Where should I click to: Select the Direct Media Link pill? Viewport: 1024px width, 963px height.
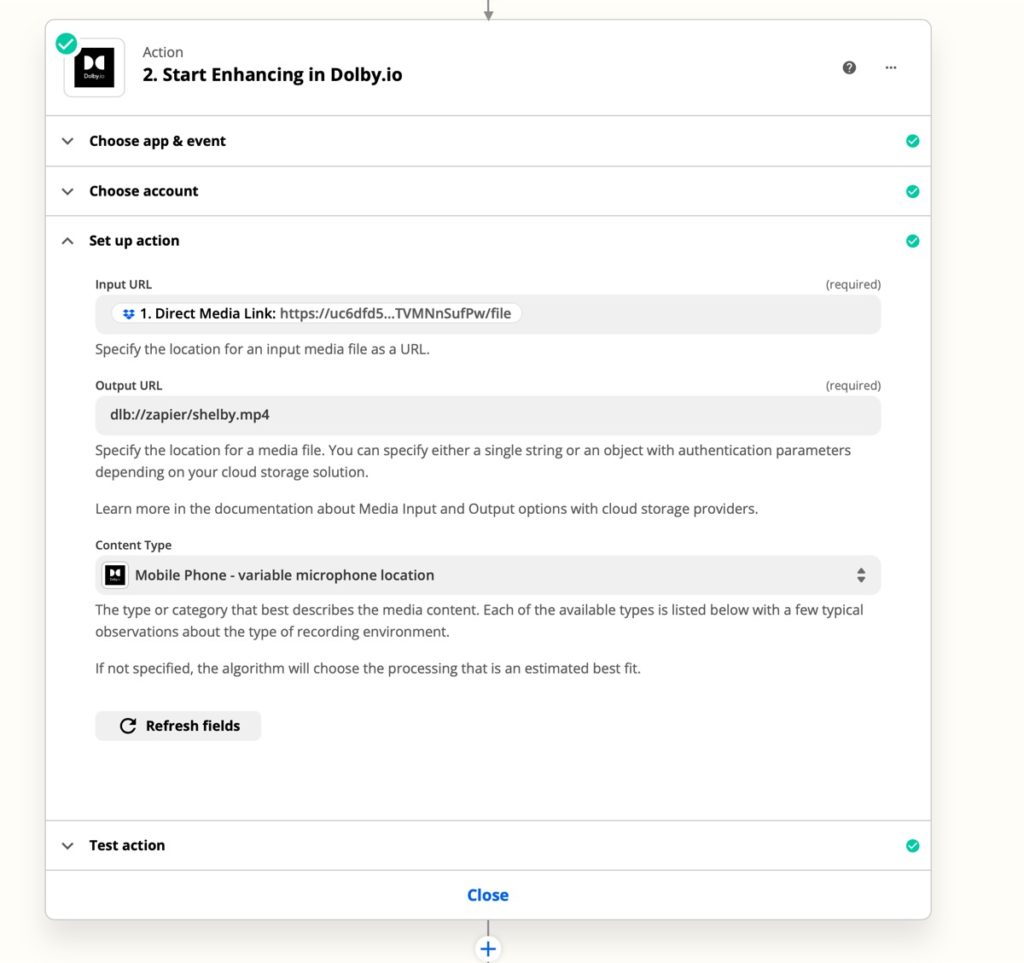[317, 313]
